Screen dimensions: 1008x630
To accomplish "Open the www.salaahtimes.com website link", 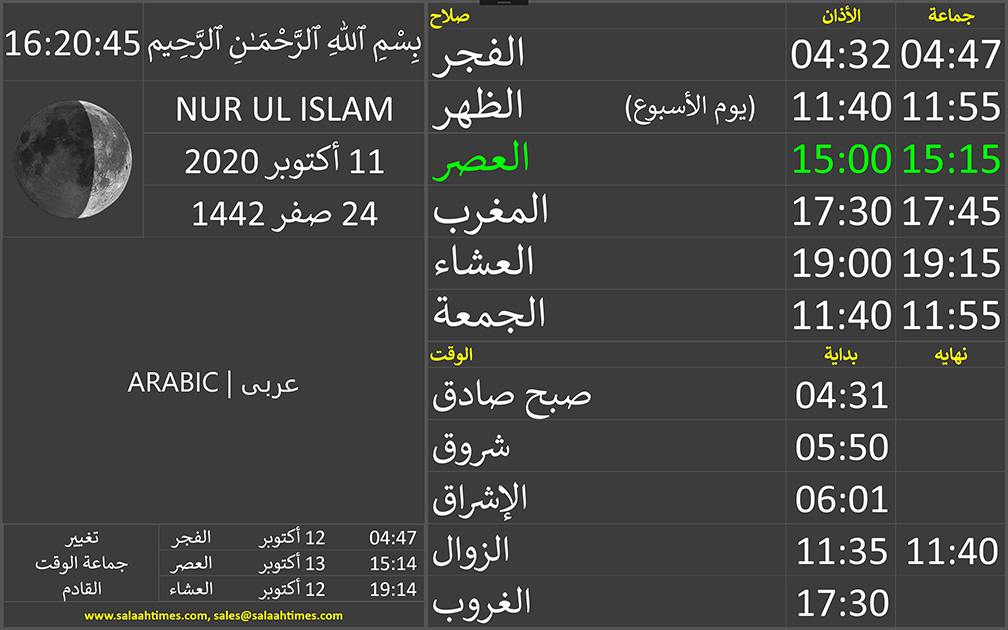I will click(146, 616).
